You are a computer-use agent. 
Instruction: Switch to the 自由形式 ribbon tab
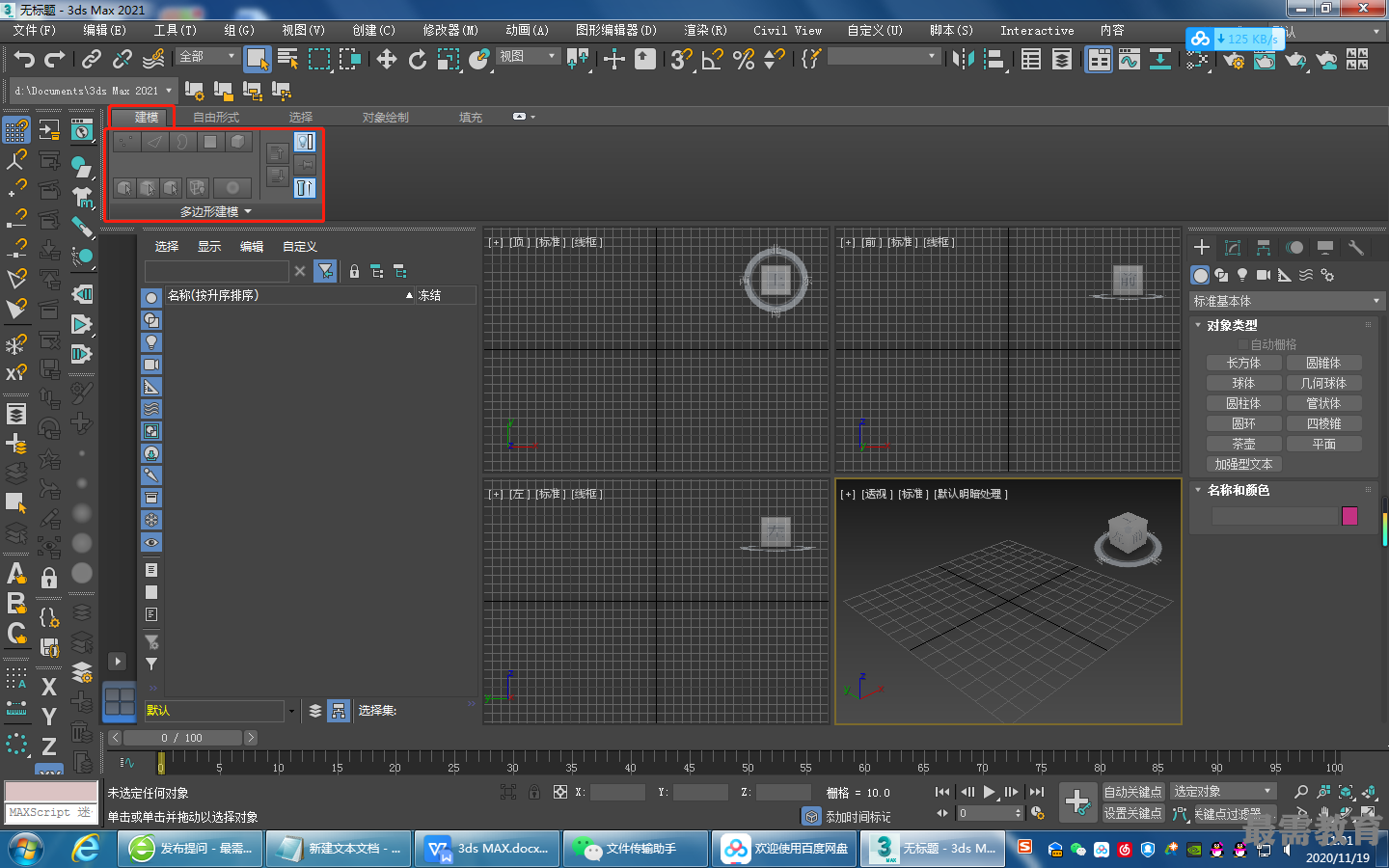point(216,117)
